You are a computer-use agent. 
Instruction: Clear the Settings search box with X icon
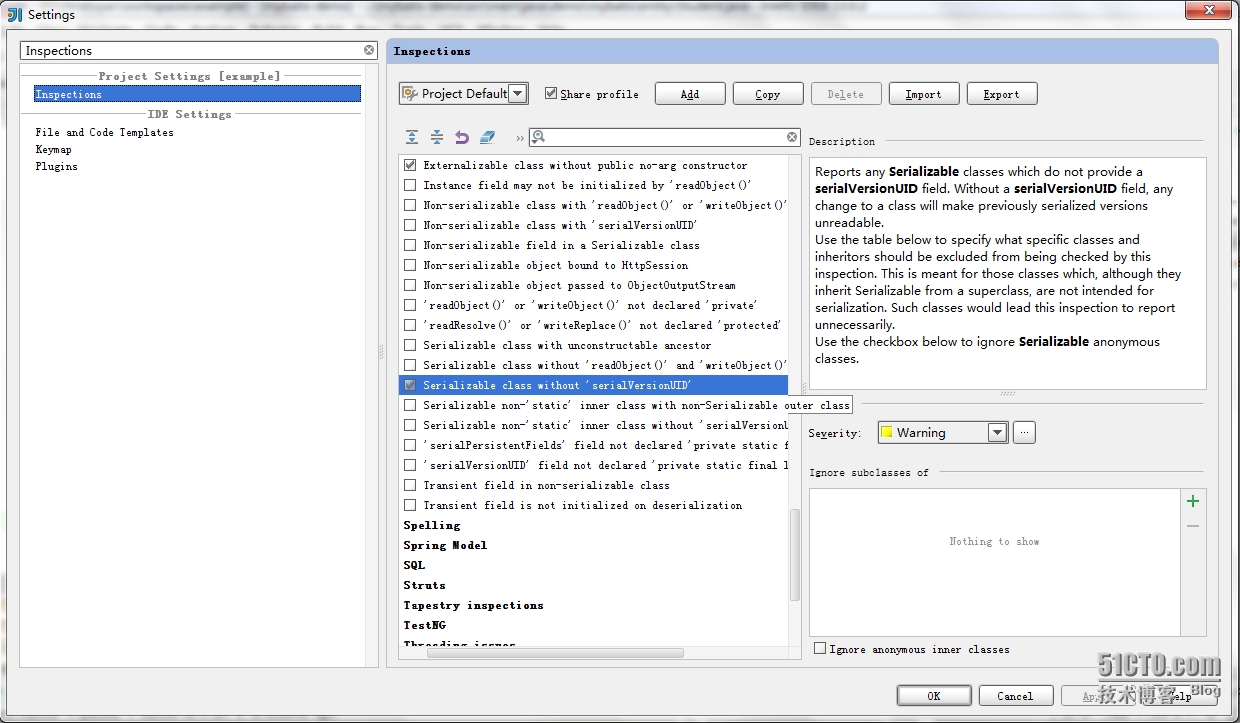(369, 50)
